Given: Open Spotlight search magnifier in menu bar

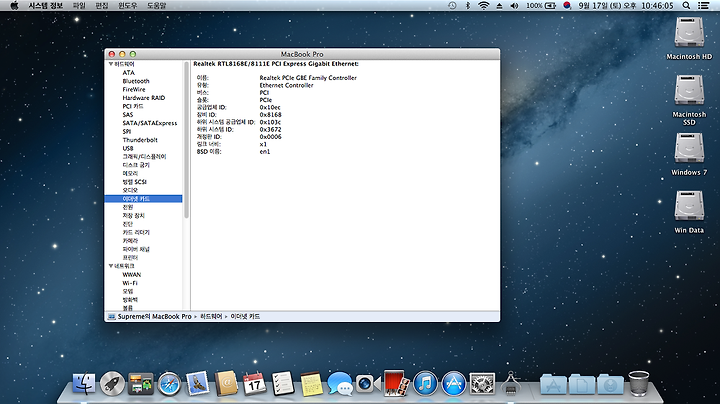Looking at the screenshot, I should click(686, 6).
